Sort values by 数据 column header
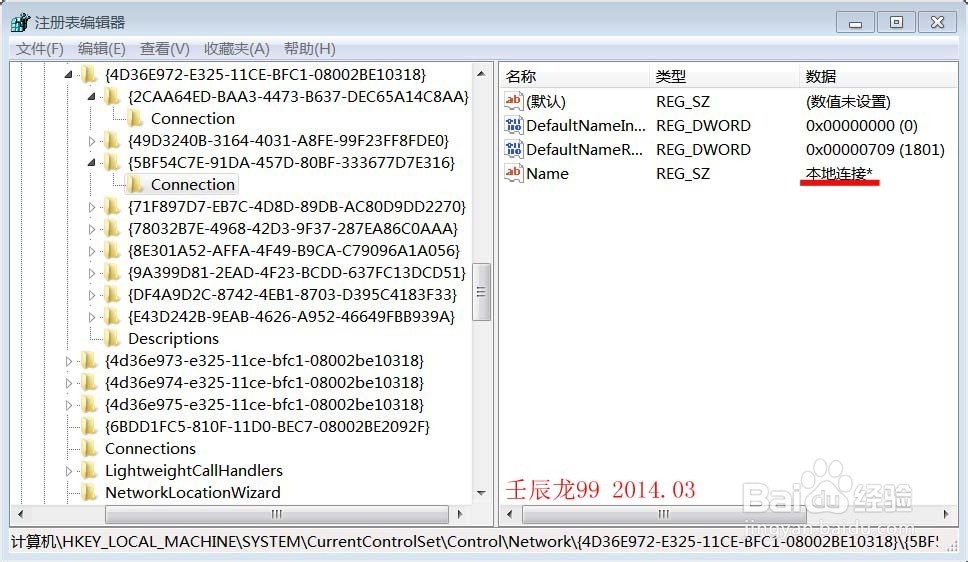 pyautogui.click(x=879, y=77)
